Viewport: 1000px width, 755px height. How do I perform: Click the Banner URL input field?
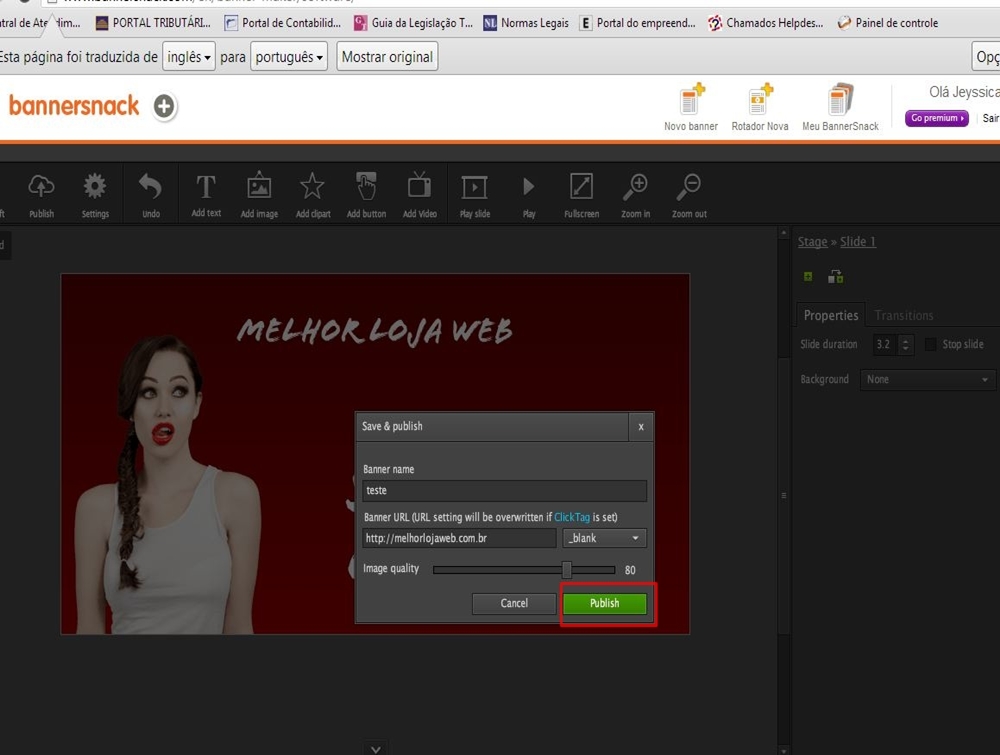pyautogui.click(x=459, y=538)
